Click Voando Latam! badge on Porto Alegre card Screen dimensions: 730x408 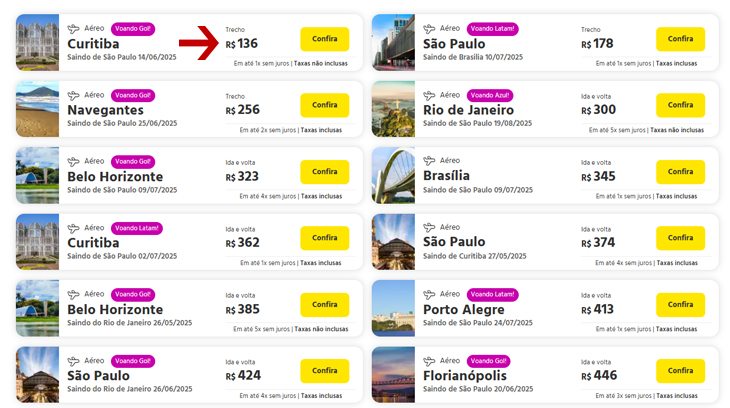point(492,294)
